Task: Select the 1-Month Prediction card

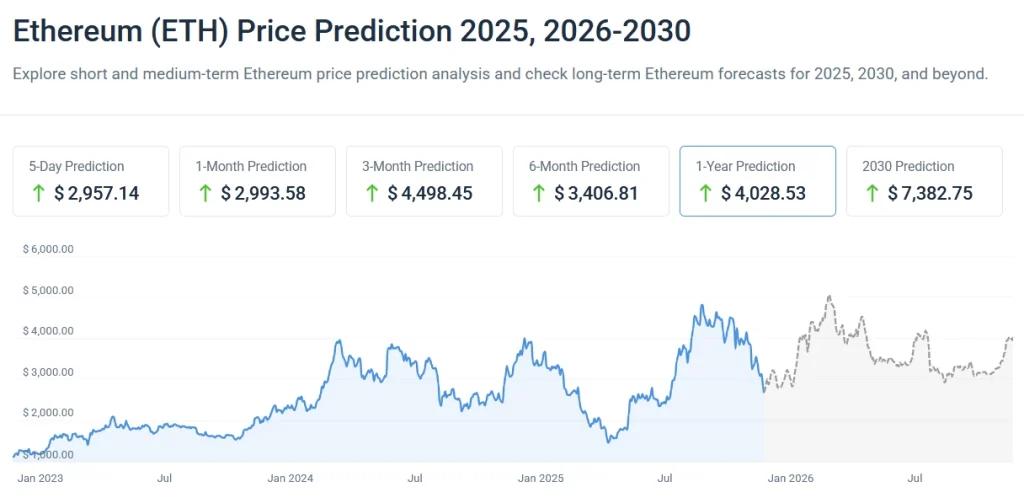Action: pyautogui.click(x=257, y=181)
